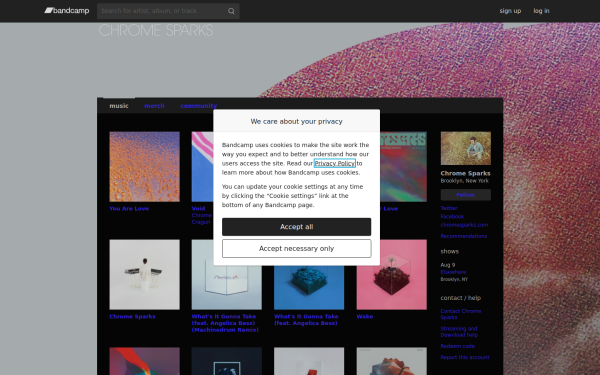This screenshot has width=600, height=375.
Task: Open the rainbow wave album cover in bottom row
Action: pyautogui.click(x=144, y=361)
